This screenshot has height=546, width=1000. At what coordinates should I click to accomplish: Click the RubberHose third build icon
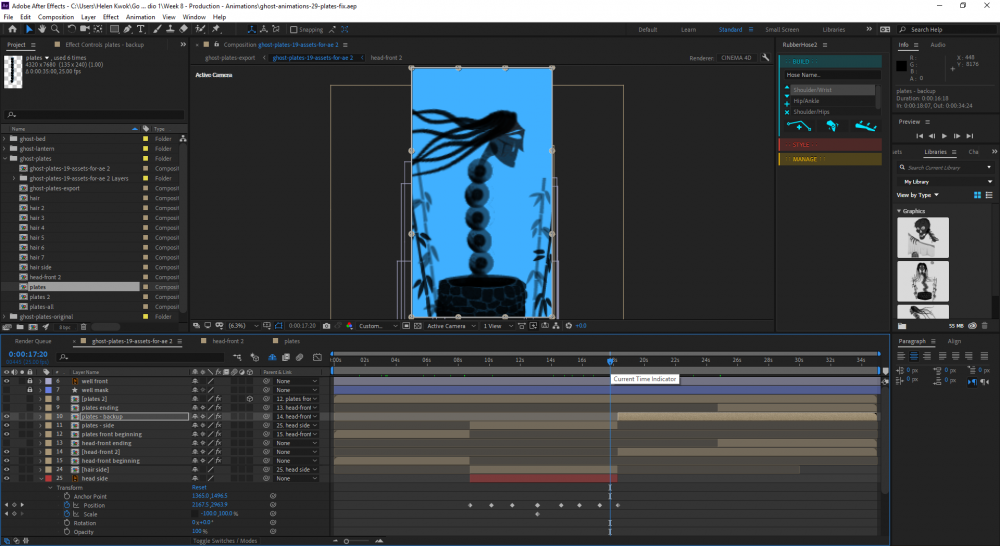(x=865, y=126)
